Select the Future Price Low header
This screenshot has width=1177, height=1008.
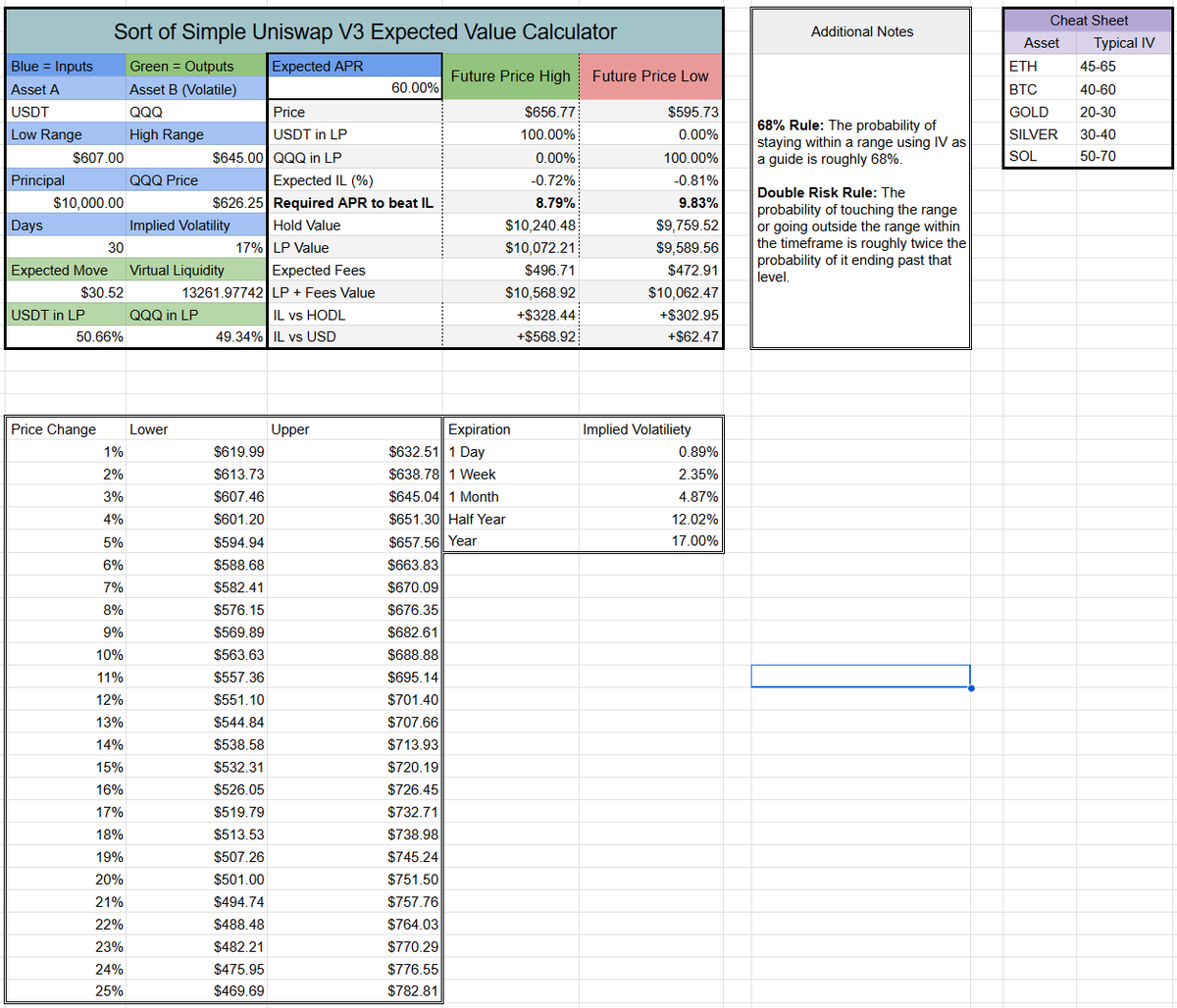(651, 76)
